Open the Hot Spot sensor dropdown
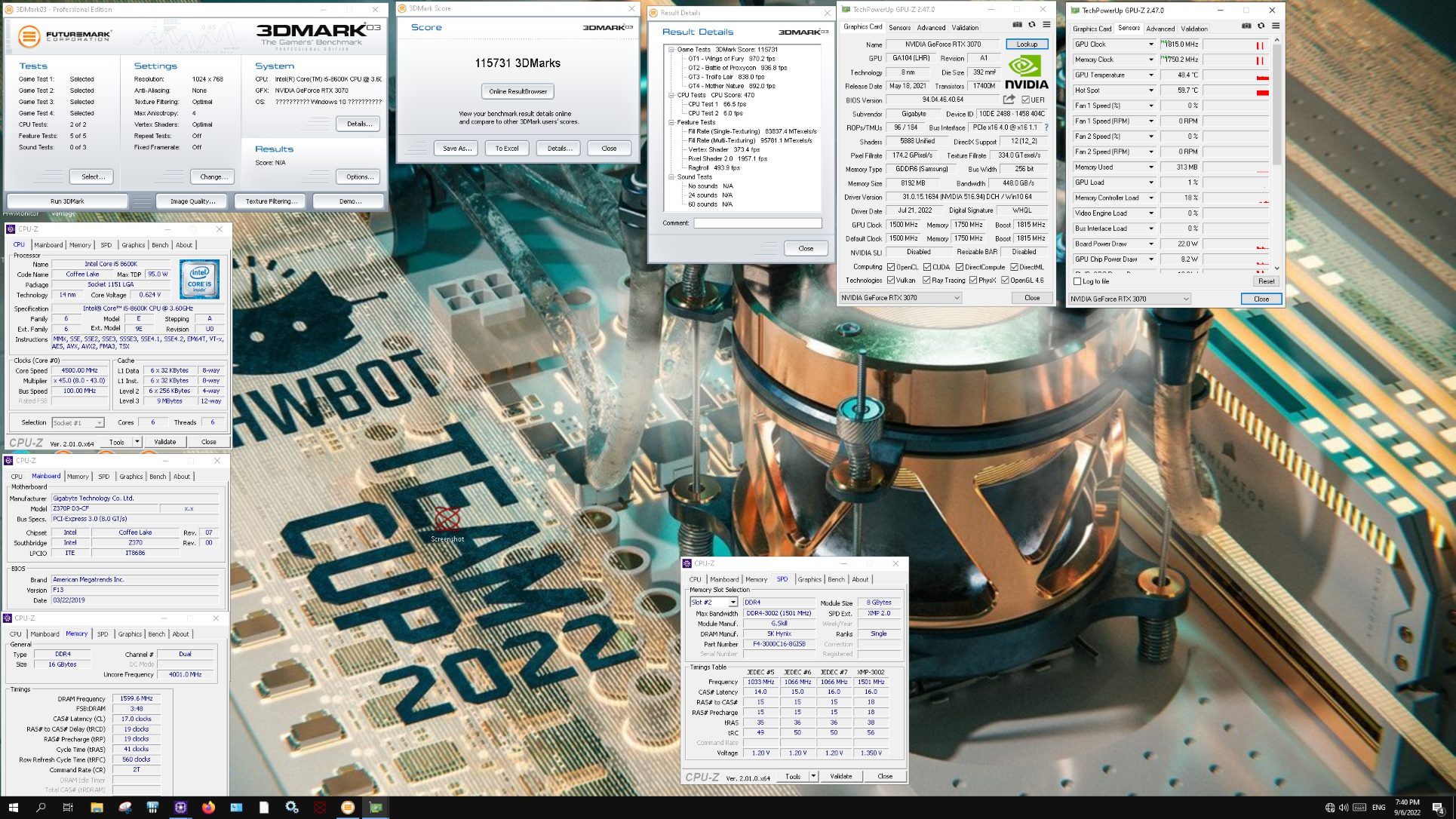 1150,90
